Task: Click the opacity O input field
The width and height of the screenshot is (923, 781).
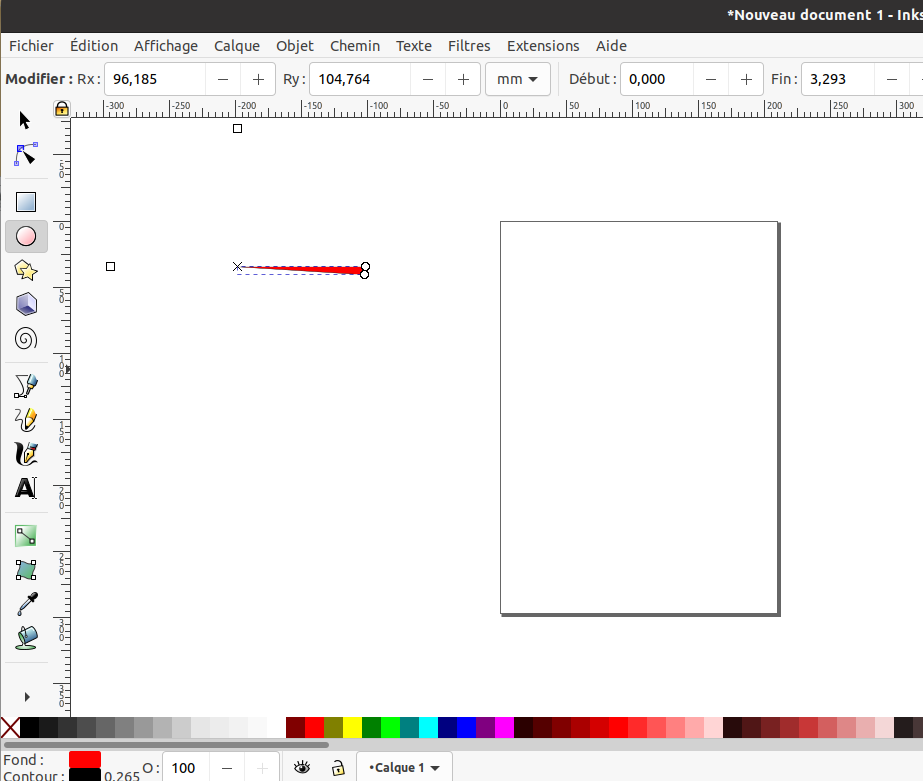Action: point(186,767)
